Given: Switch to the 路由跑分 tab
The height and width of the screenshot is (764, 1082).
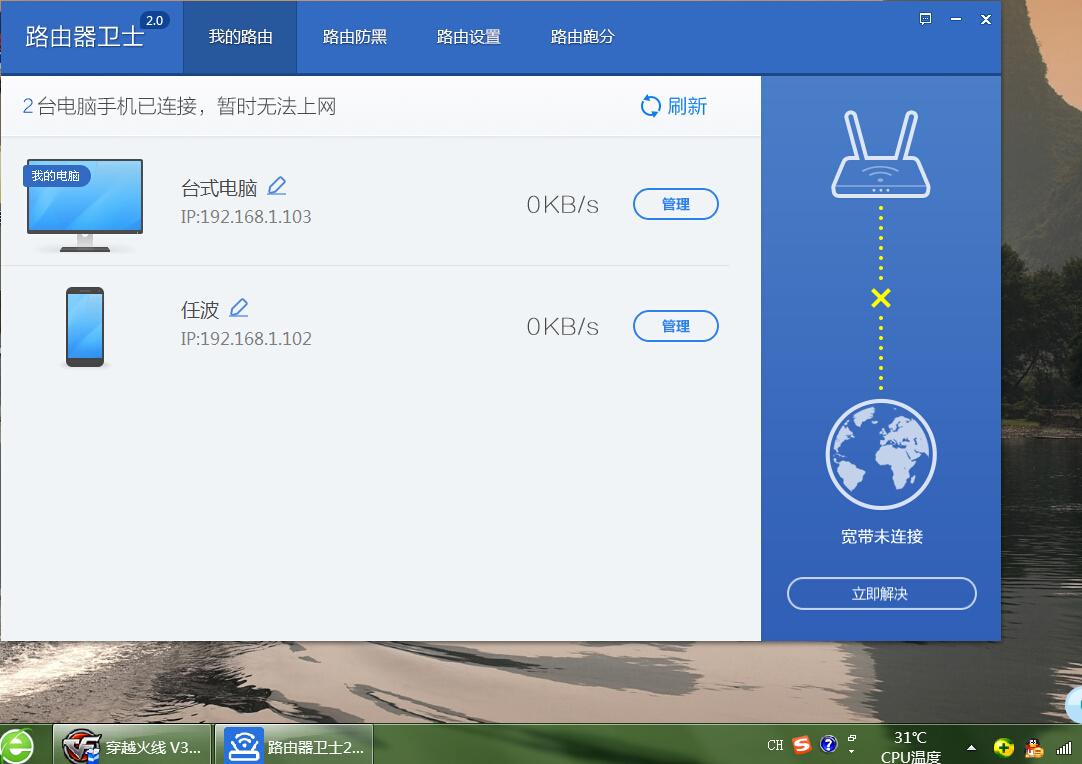Looking at the screenshot, I should pos(582,37).
